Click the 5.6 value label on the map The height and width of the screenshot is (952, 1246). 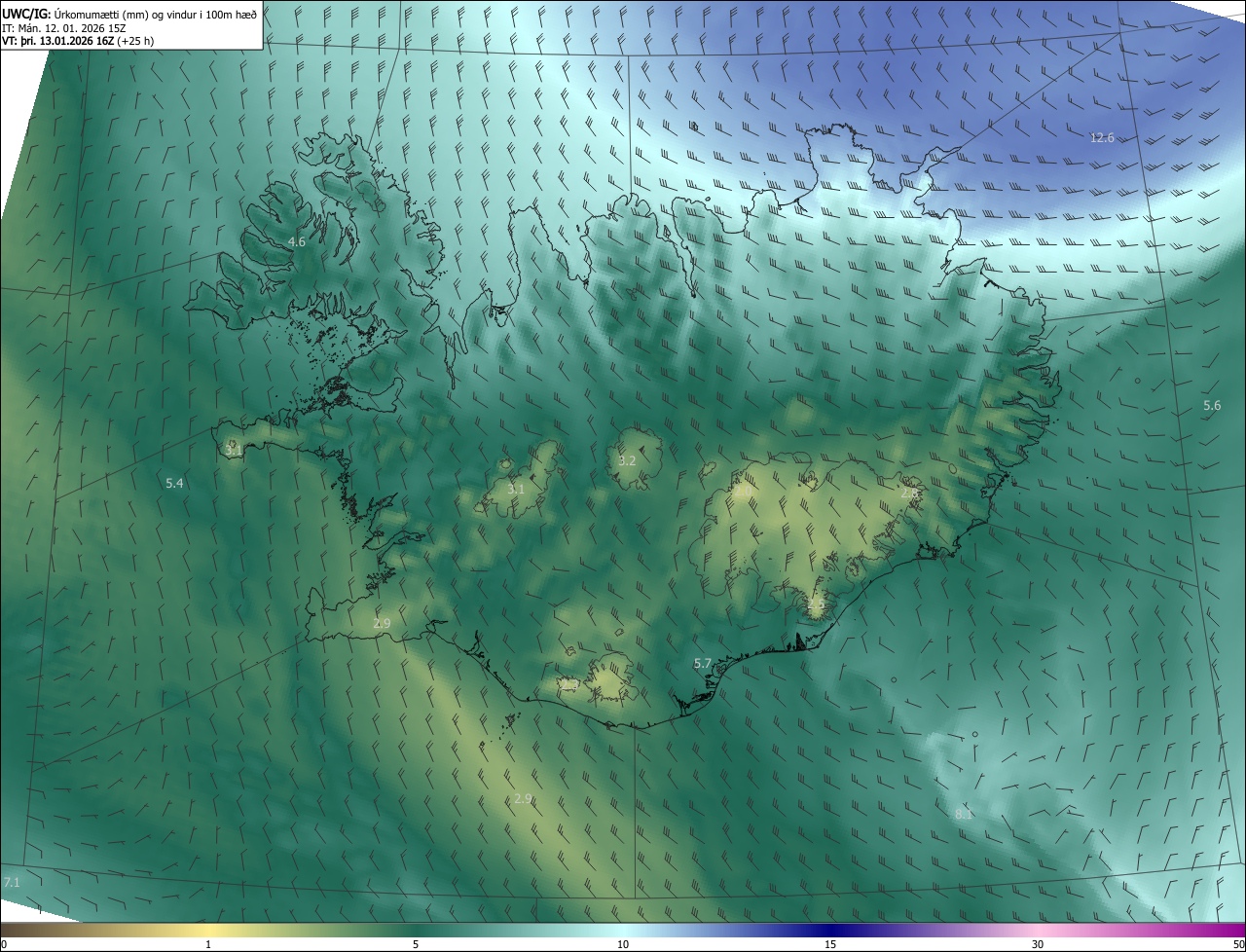(x=1212, y=405)
